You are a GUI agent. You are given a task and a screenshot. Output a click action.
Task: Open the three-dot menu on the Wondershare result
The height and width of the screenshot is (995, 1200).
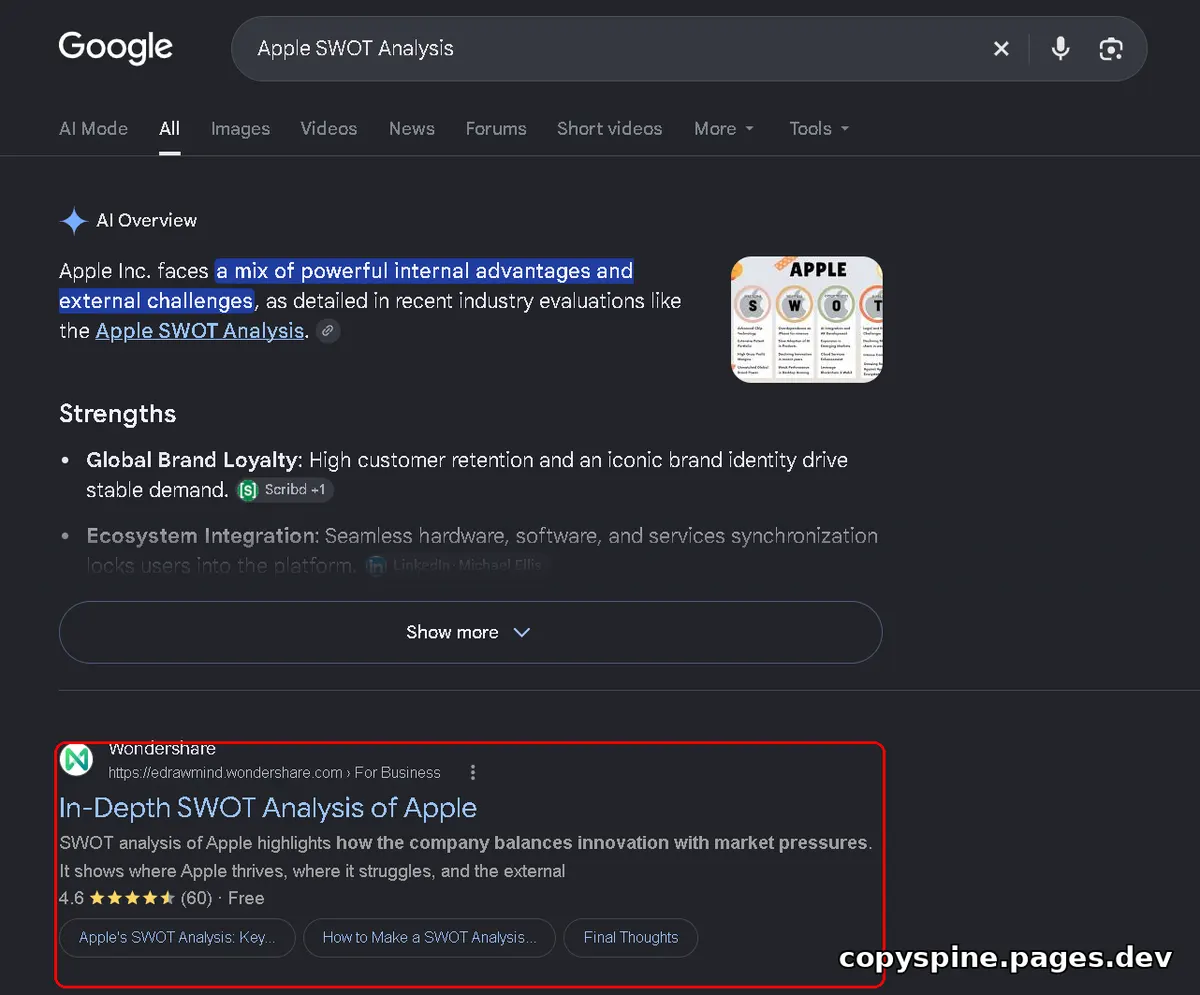tap(473, 773)
